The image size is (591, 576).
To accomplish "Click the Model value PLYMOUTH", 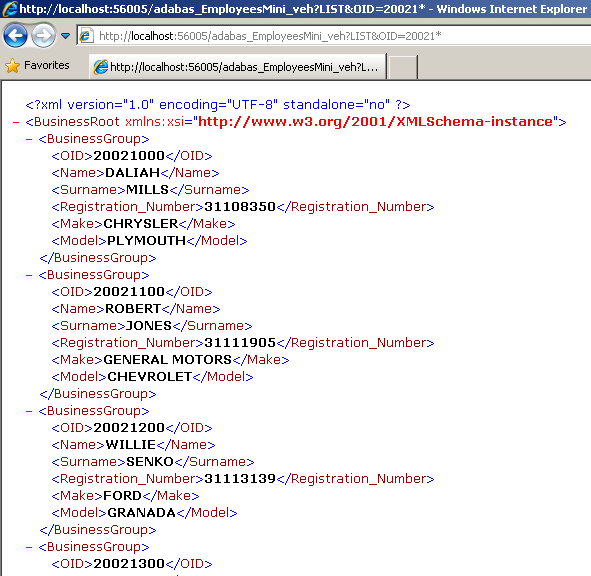I will click(146, 241).
